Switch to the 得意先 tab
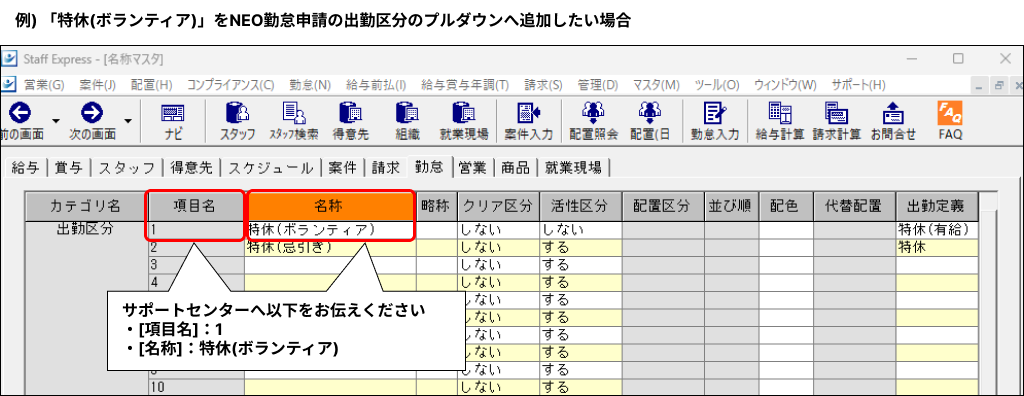The width and height of the screenshot is (1024, 396). [x=191, y=168]
